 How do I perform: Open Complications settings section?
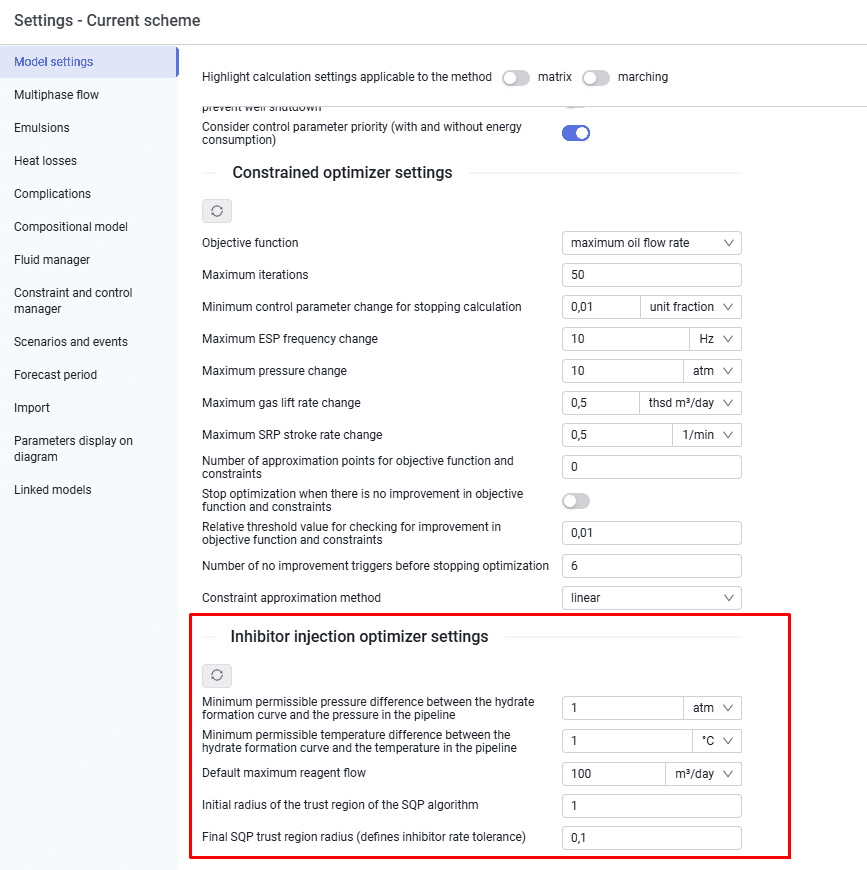coord(89,194)
